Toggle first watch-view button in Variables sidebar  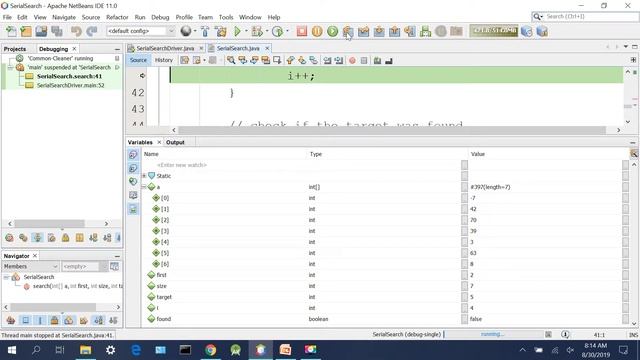click(x=133, y=155)
